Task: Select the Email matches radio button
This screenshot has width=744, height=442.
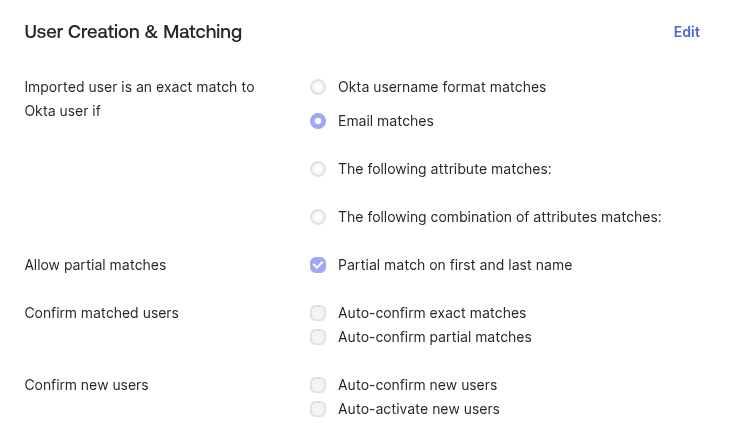Action: 318,121
